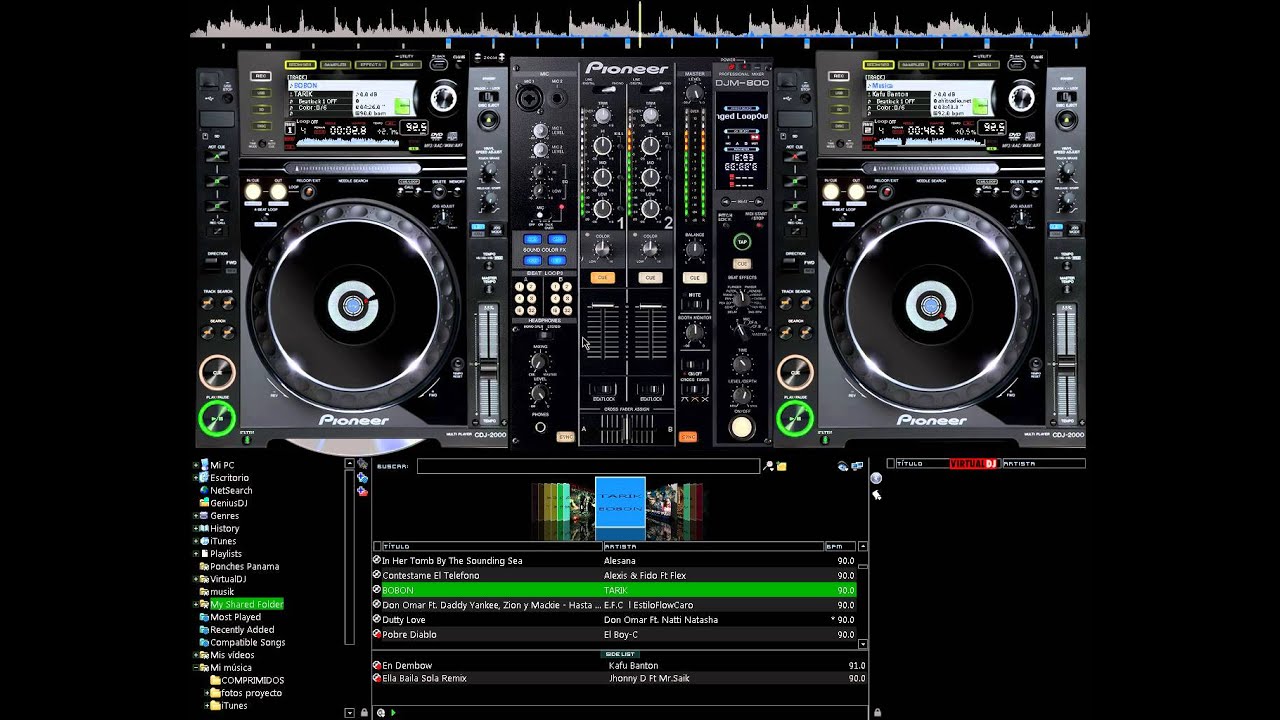The image size is (1280, 720).
Task: Click the mixer master CUE button
Action: click(x=694, y=277)
